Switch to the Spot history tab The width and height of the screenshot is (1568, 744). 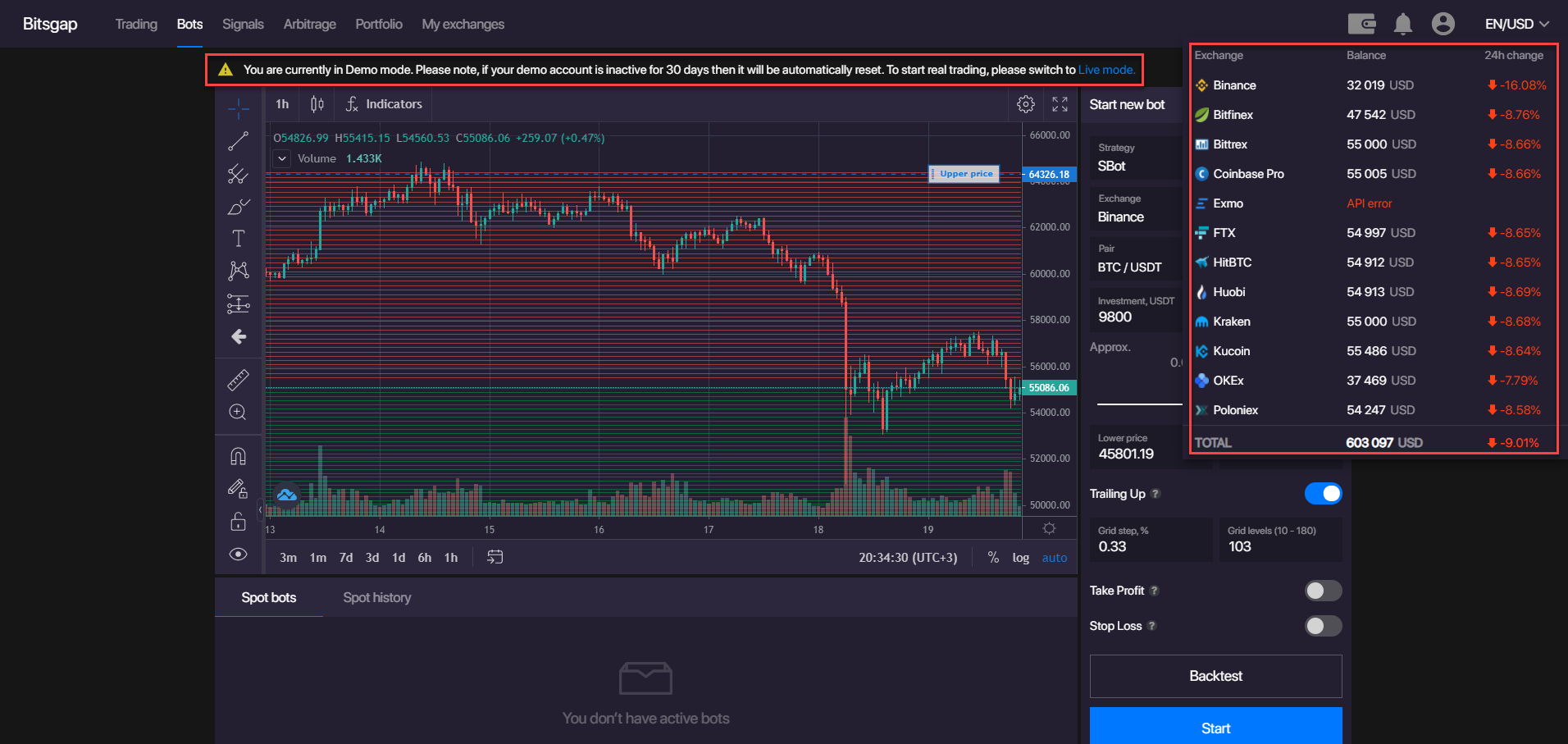point(377,597)
